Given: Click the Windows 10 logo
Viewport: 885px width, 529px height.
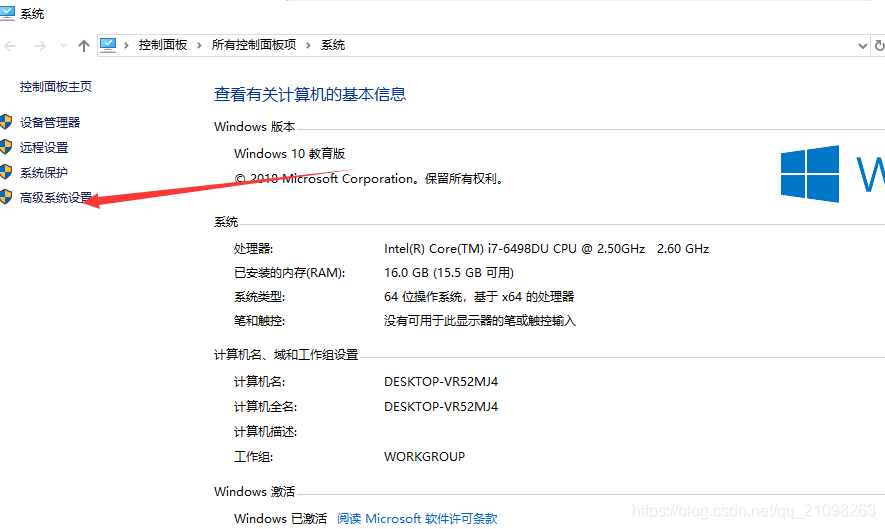Looking at the screenshot, I should click(809, 174).
